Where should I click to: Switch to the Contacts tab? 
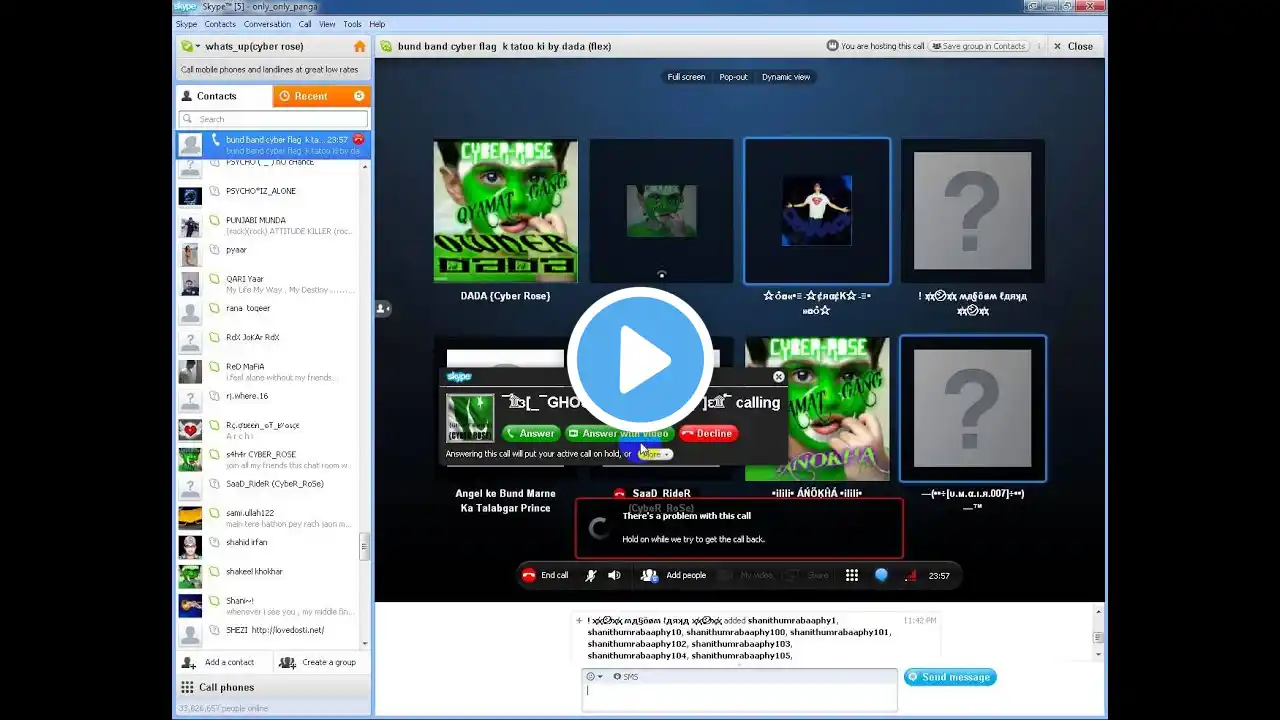click(x=224, y=96)
